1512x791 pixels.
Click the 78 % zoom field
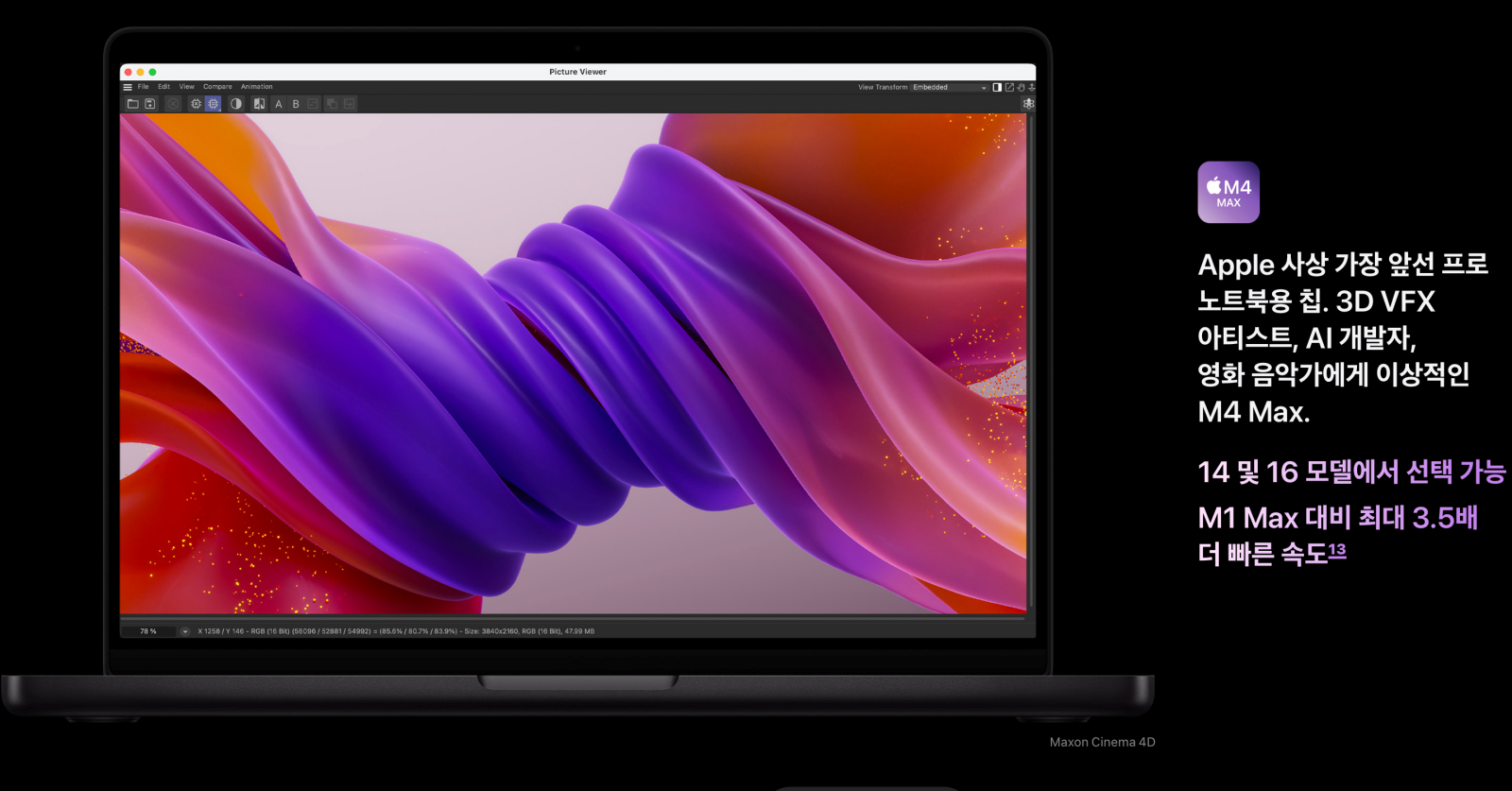[x=148, y=631]
